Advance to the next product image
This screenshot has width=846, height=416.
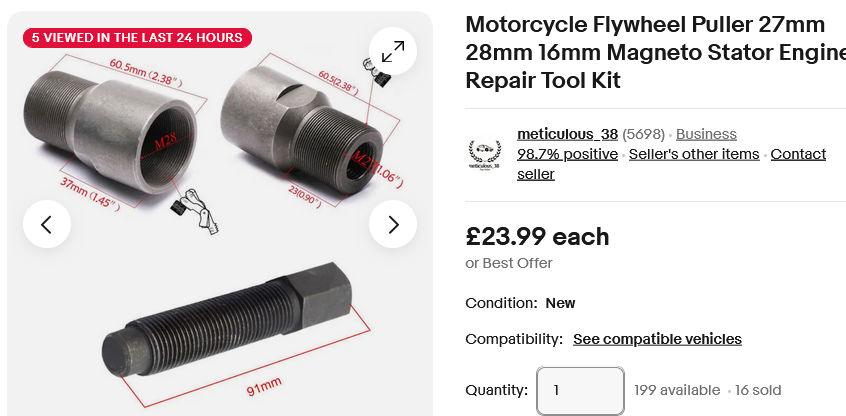click(393, 224)
